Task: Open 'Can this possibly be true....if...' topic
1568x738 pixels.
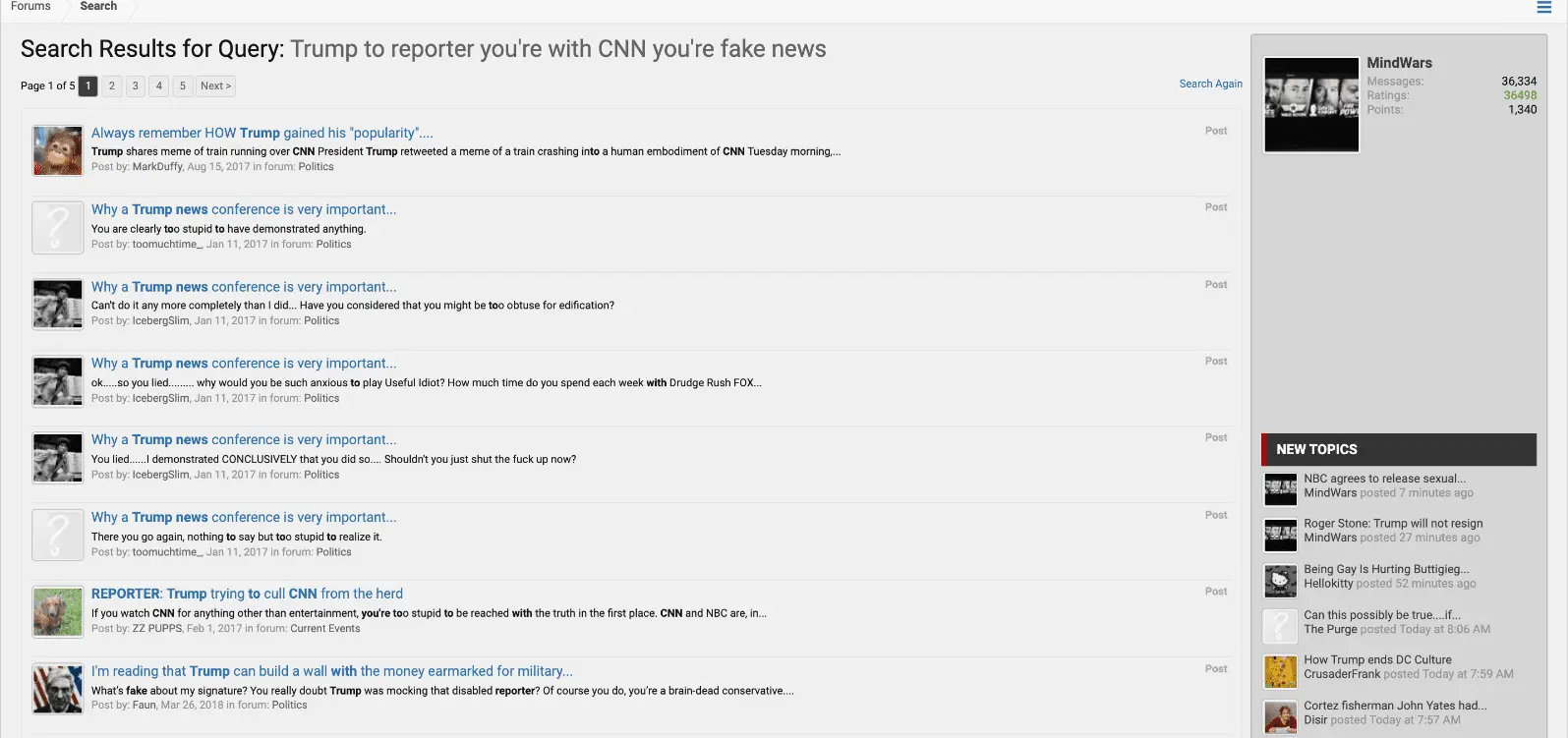Action: (x=1382, y=615)
